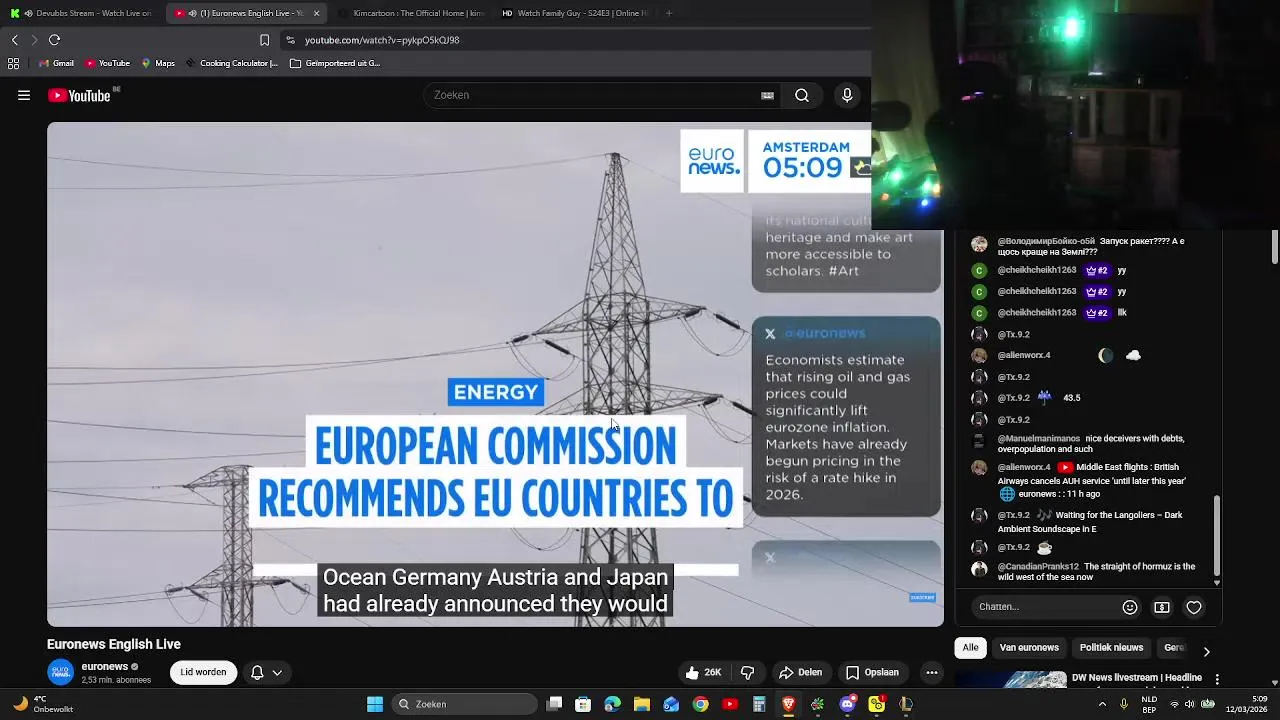1280x720 pixels.
Task: Start voice search with the microphone
Action: click(847, 96)
